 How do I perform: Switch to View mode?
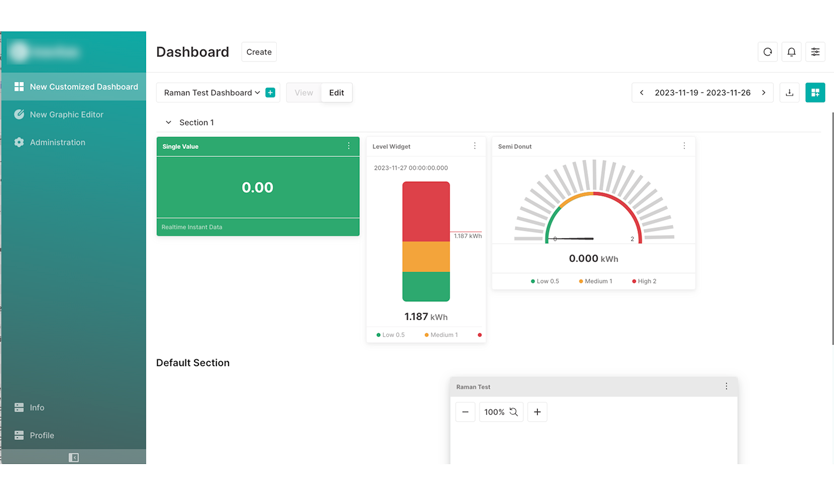(x=304, y=93)
